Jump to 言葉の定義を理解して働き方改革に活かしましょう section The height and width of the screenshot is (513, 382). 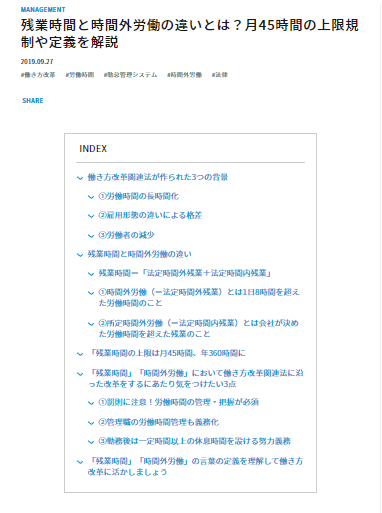(195, 466)
